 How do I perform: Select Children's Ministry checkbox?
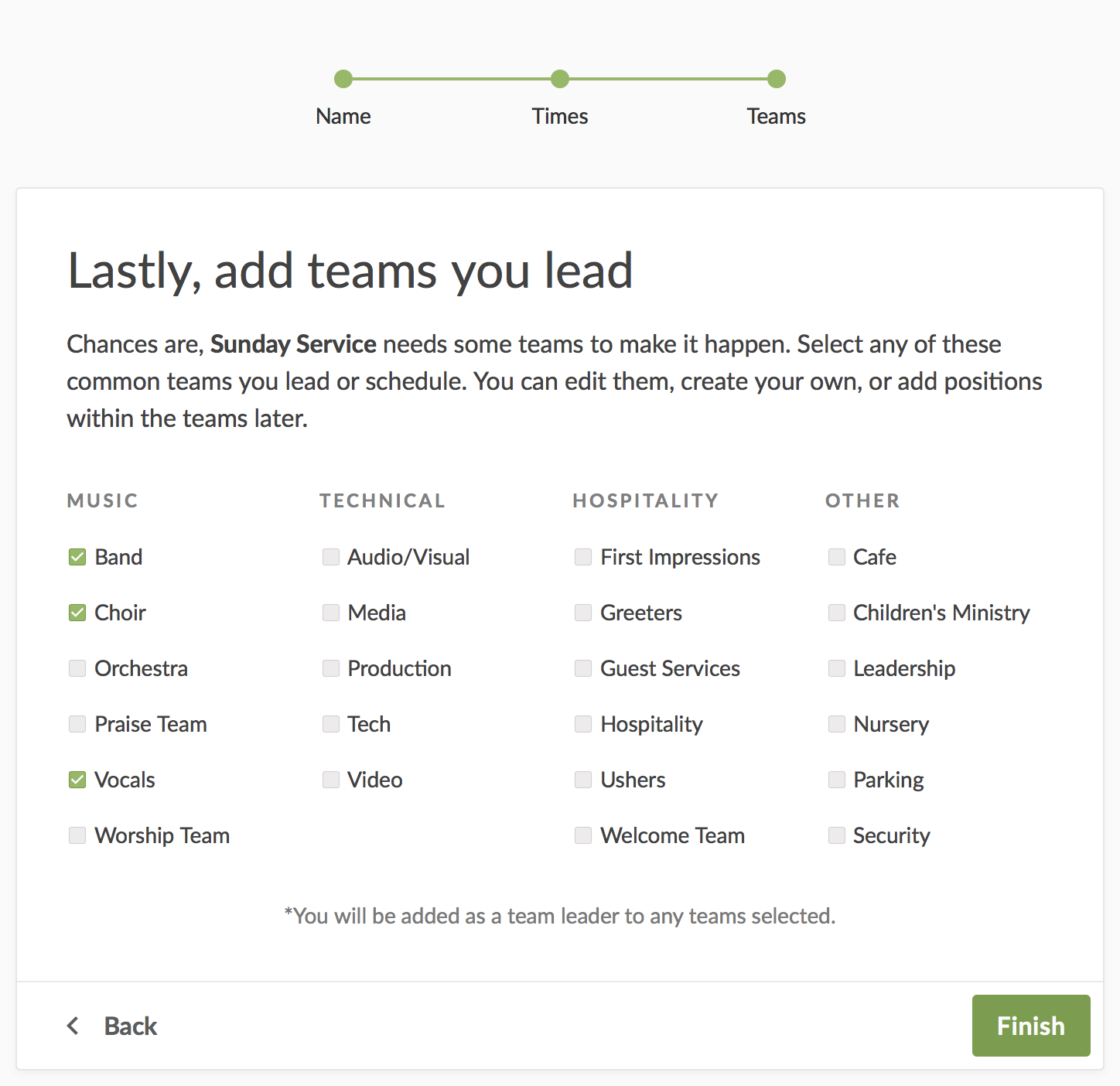tap(837, 613)
